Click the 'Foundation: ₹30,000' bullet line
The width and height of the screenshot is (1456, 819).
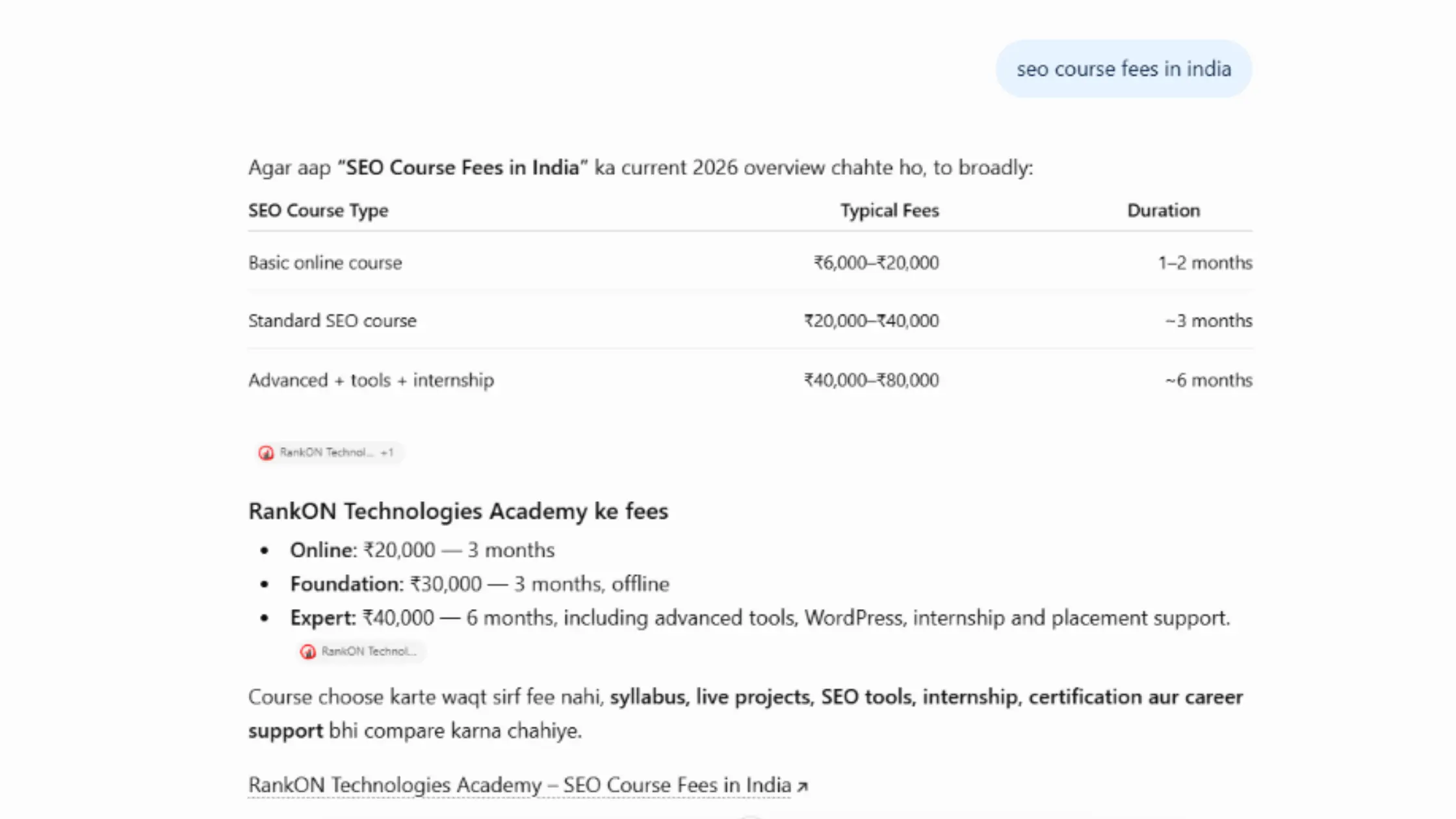[x=480, y=584]
